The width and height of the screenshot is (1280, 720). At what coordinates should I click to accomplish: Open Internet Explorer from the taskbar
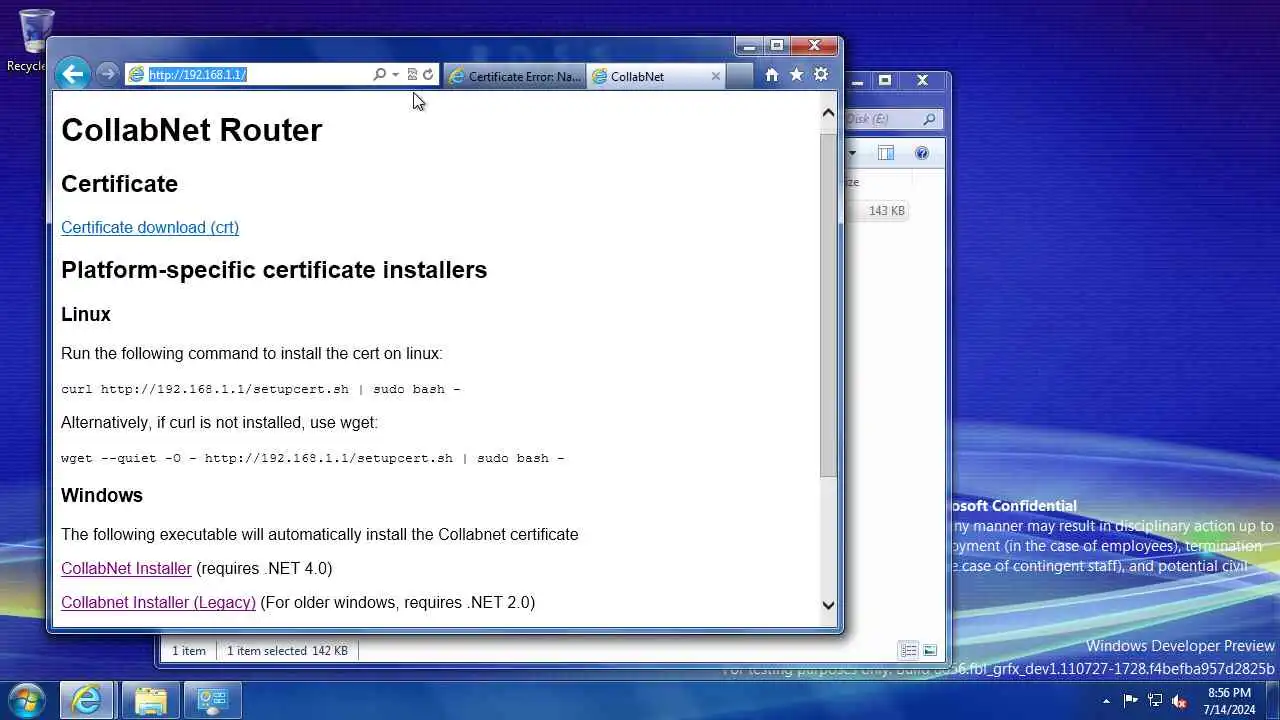pos(87,700)
